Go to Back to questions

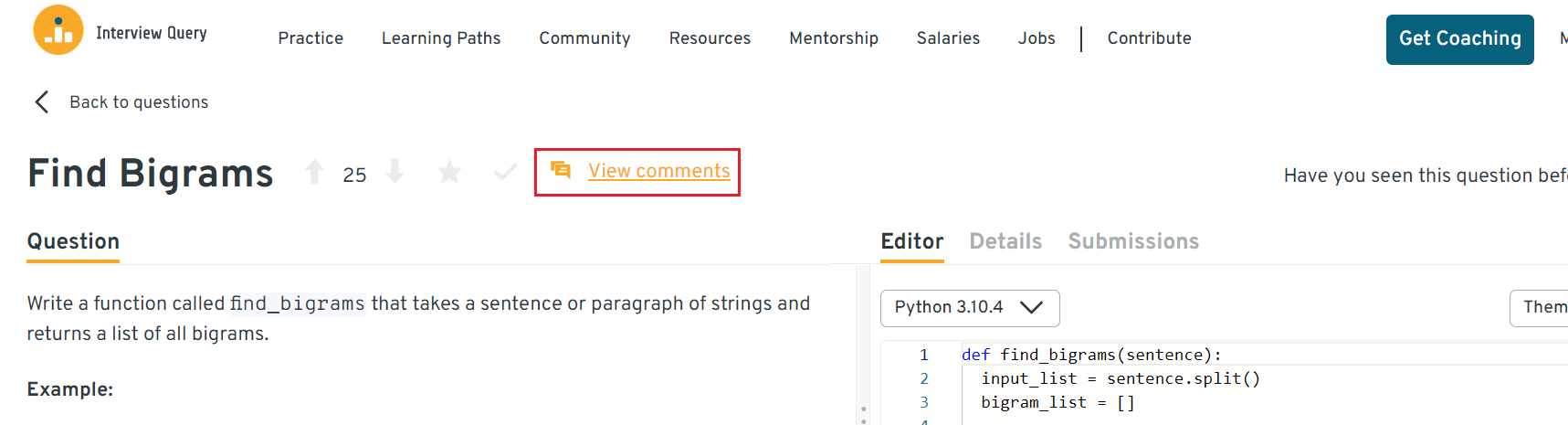click(x=139, y=102)
